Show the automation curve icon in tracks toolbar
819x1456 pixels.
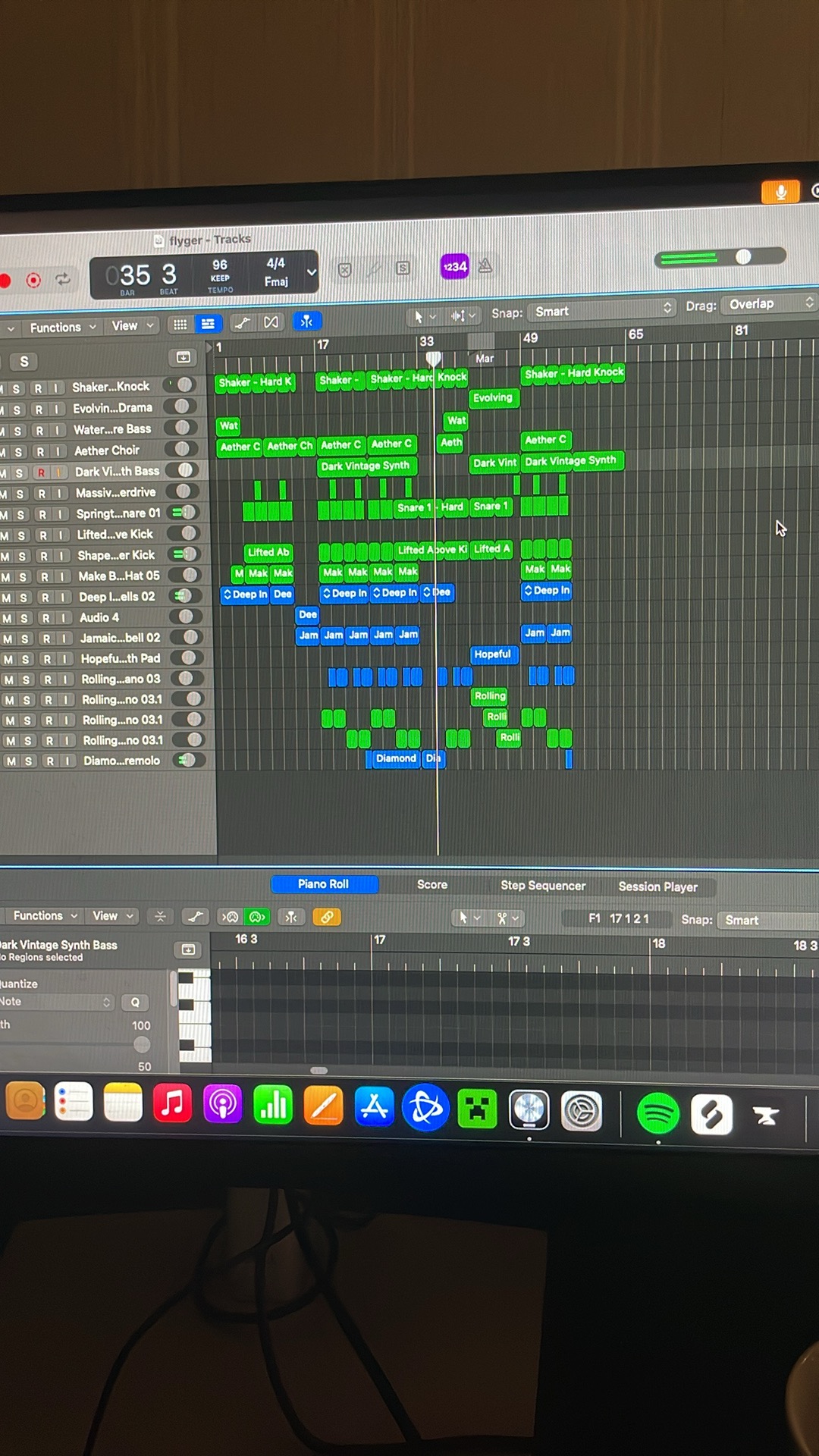(x=243, y=323)
